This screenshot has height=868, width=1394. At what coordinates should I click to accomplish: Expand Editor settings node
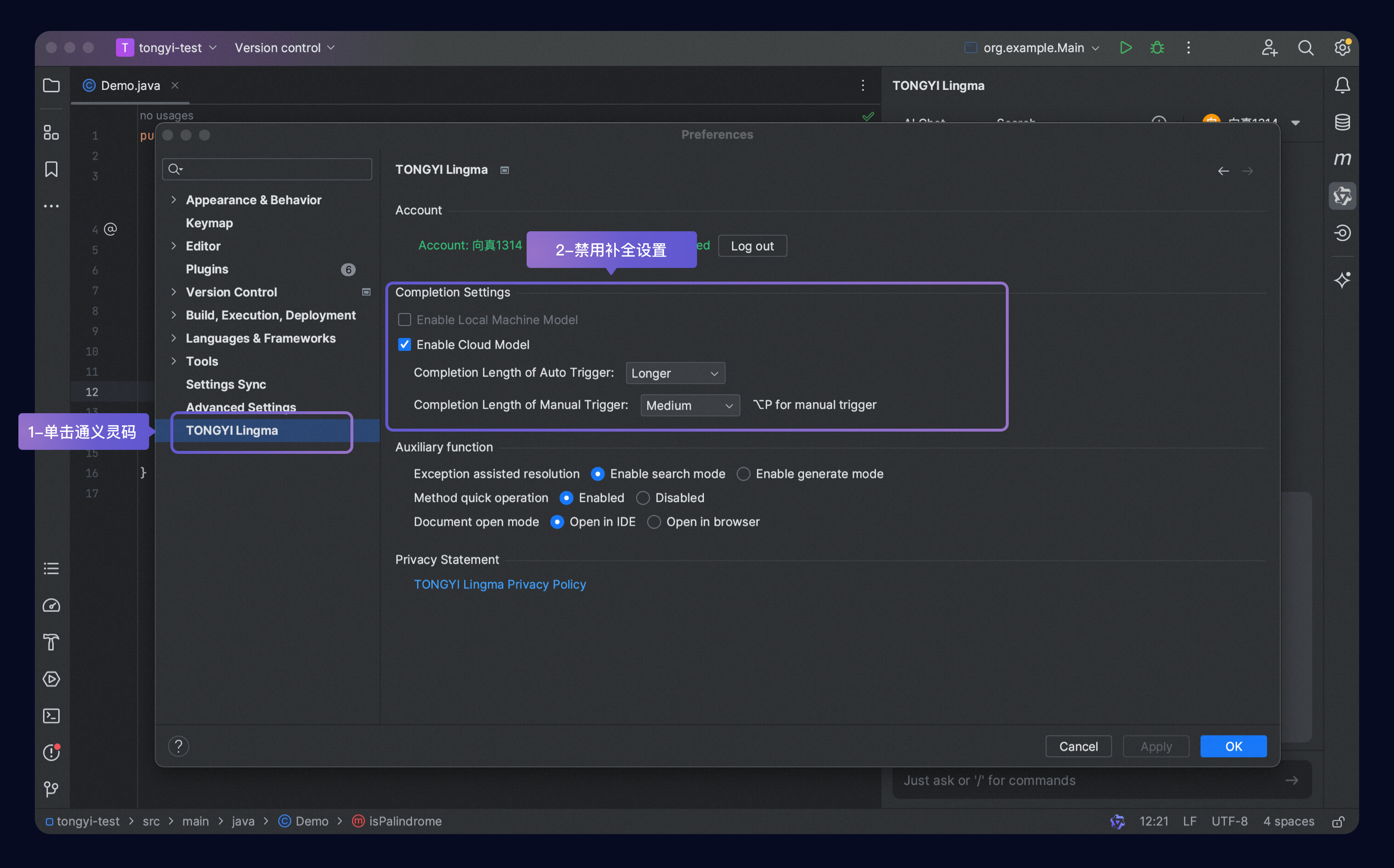pyautogui.click(x=173, y=246)
